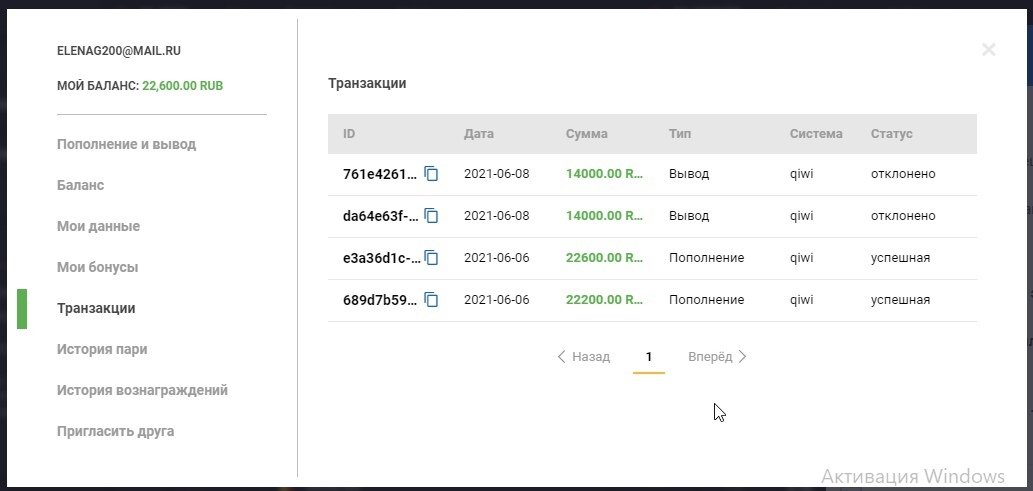Open Пригласить друга menu item
The image size is (1033, 491).
click(115, 431)
